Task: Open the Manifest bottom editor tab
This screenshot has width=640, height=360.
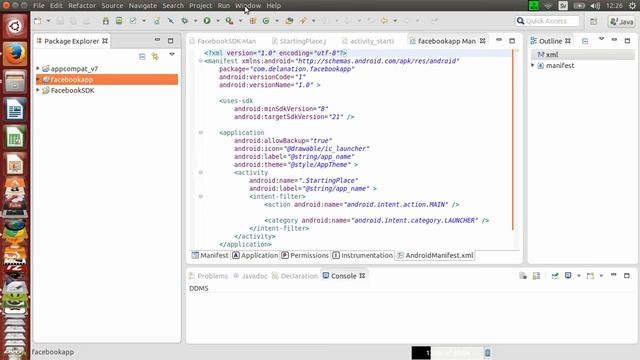Action: click(210, 256)
